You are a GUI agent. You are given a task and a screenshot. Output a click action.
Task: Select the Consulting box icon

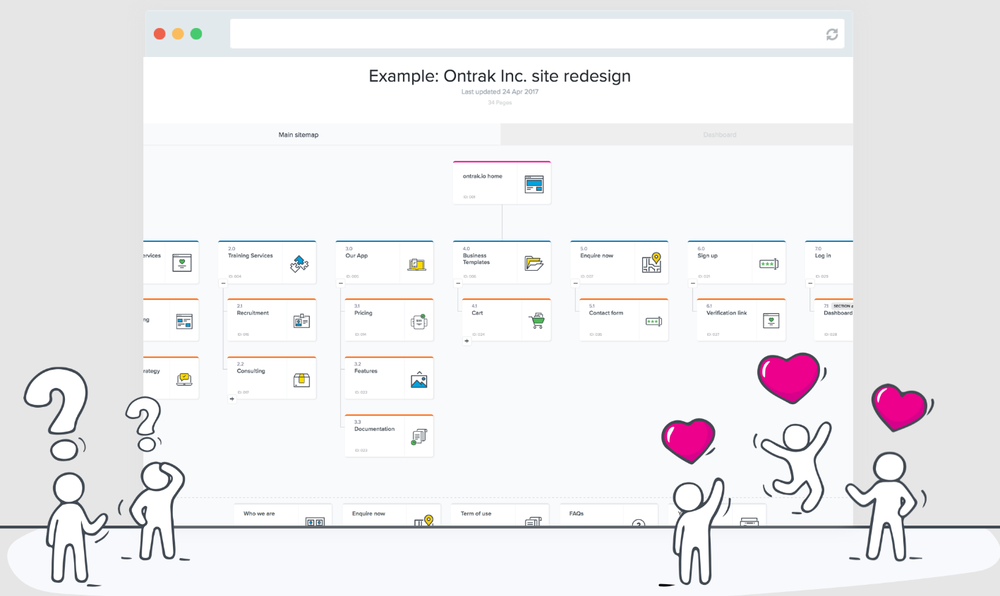click(301, 380)
